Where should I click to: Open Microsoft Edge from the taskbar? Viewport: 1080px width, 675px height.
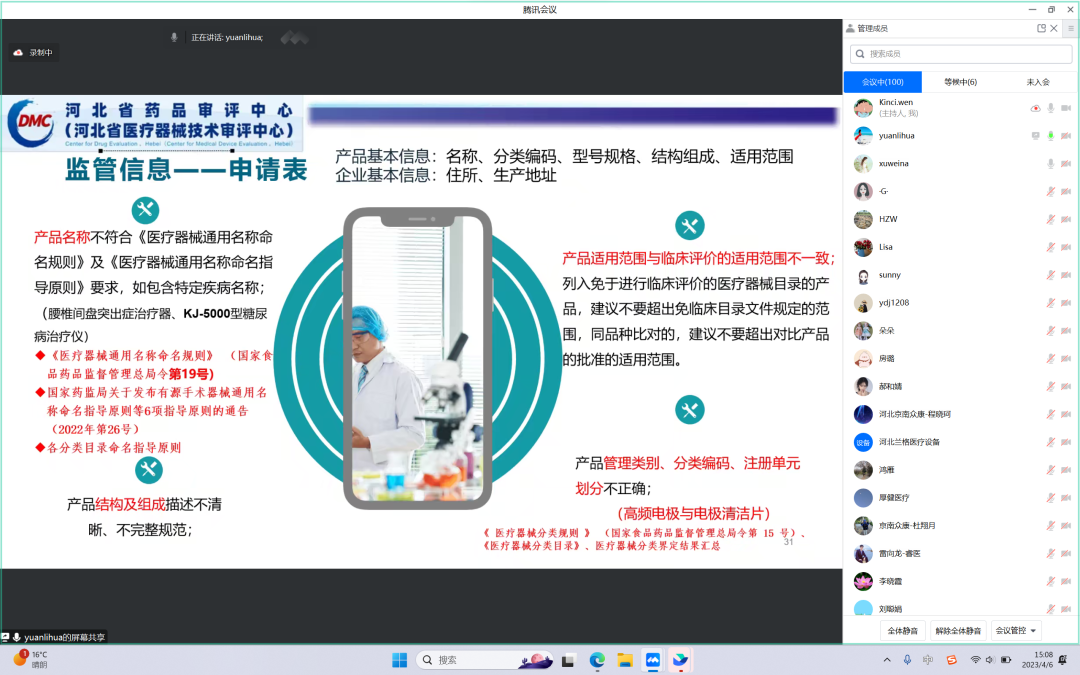[597, 660]
